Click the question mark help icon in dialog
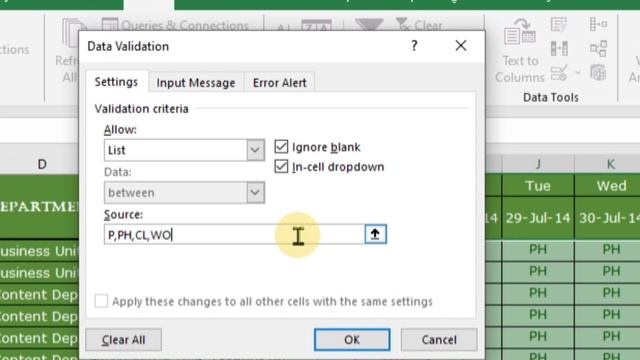Viewport: 640px width, 360px height. (414, 45)
